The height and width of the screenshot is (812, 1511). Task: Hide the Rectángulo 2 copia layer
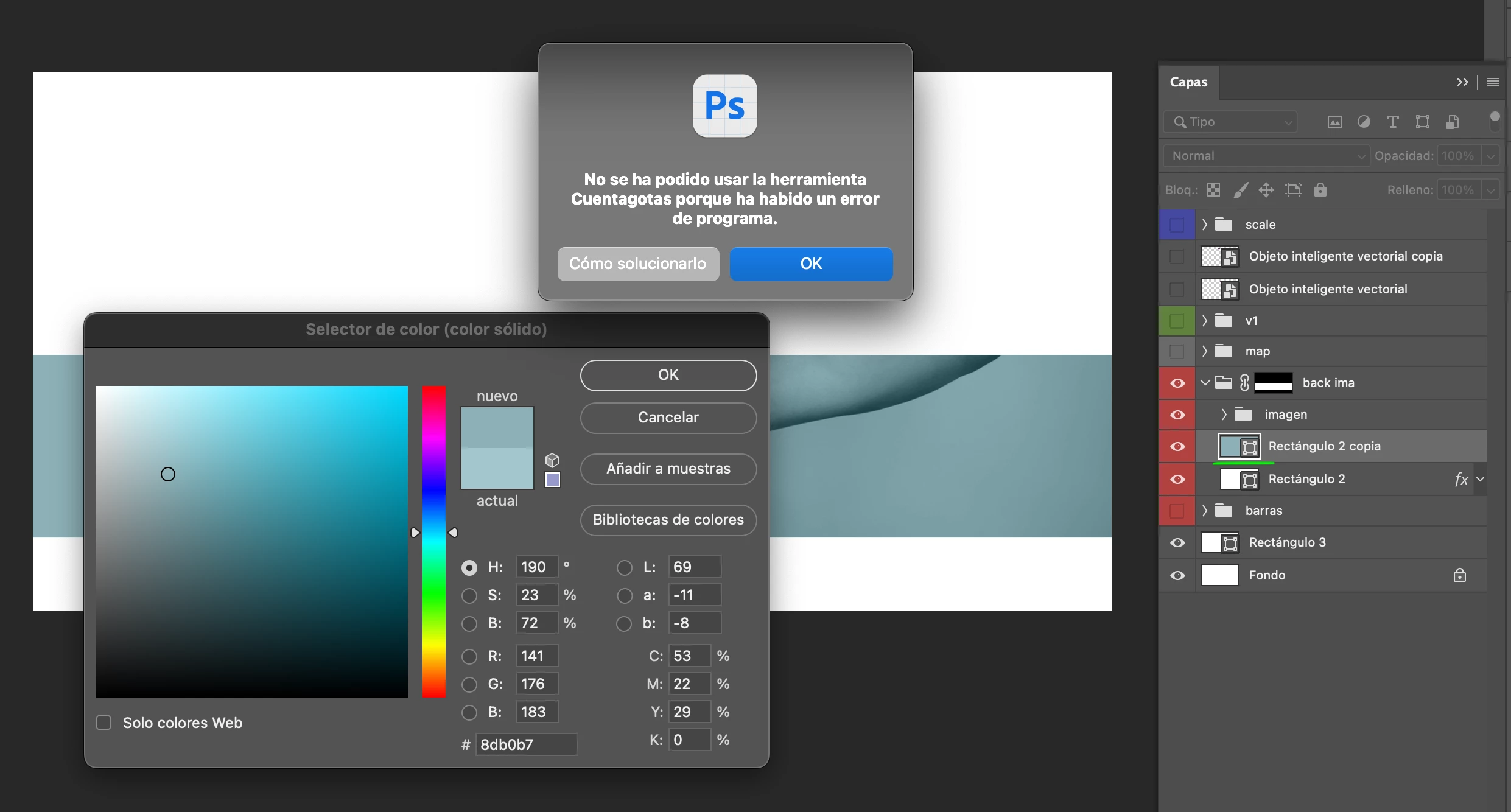[x=1177, y=446]
